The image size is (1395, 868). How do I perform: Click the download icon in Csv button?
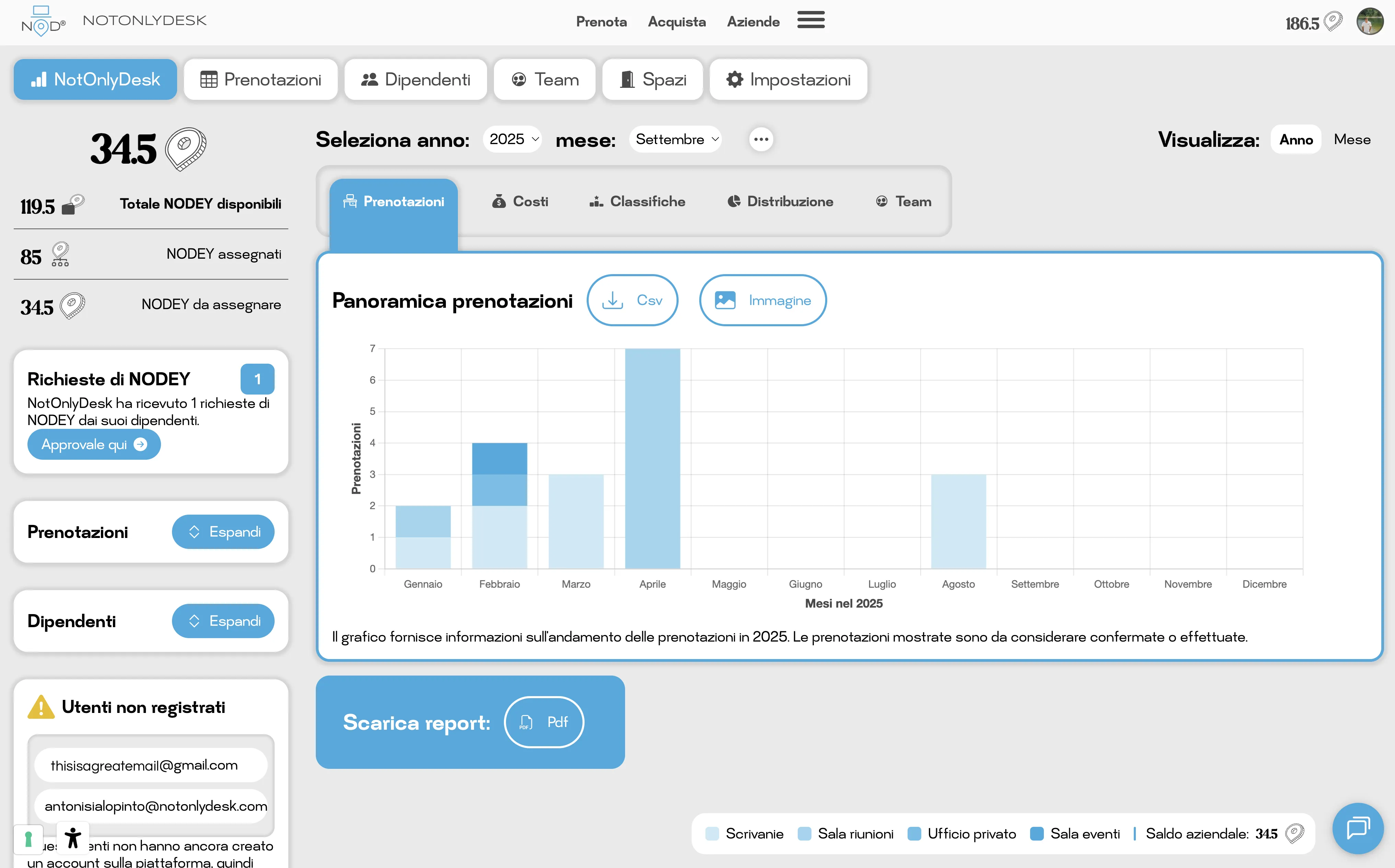pyautogui.click(x=612, y=300)
